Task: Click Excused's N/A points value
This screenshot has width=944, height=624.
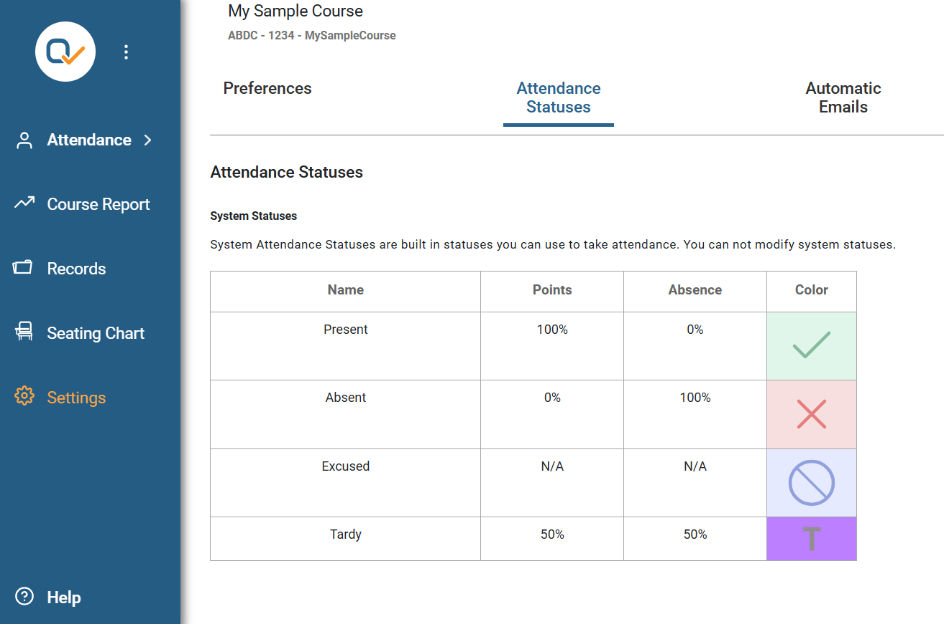Action: (552, 466)
